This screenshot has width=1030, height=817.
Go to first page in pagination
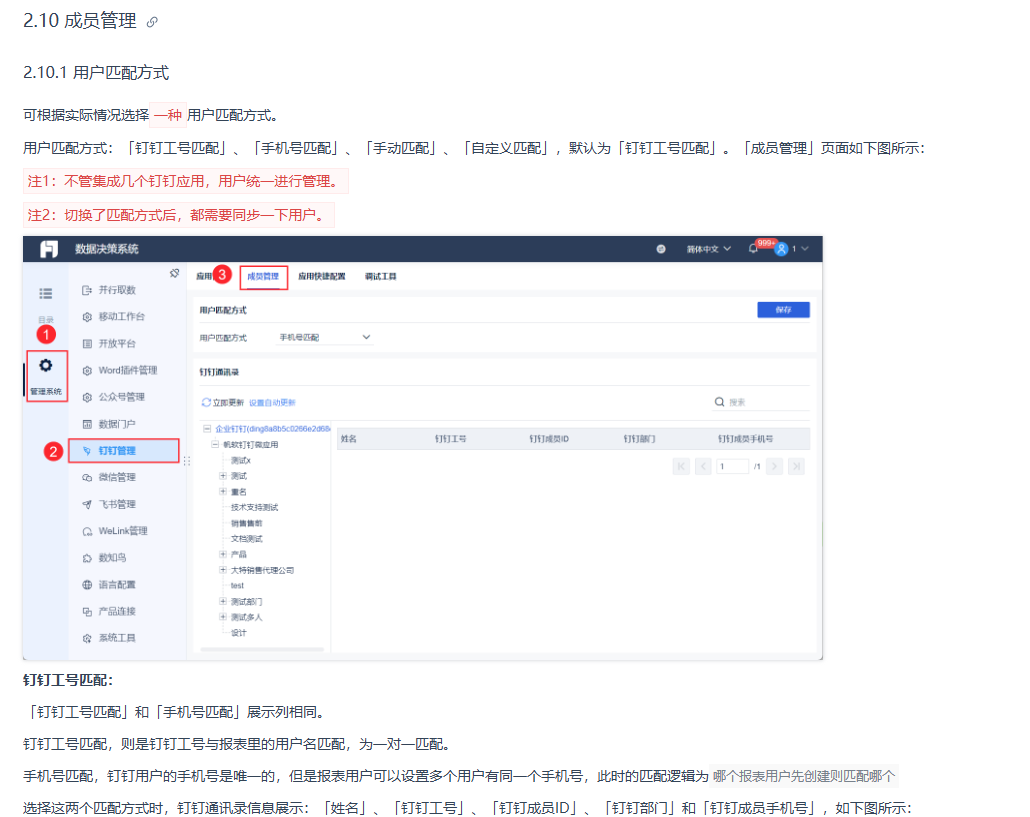(x=681, y=466)
